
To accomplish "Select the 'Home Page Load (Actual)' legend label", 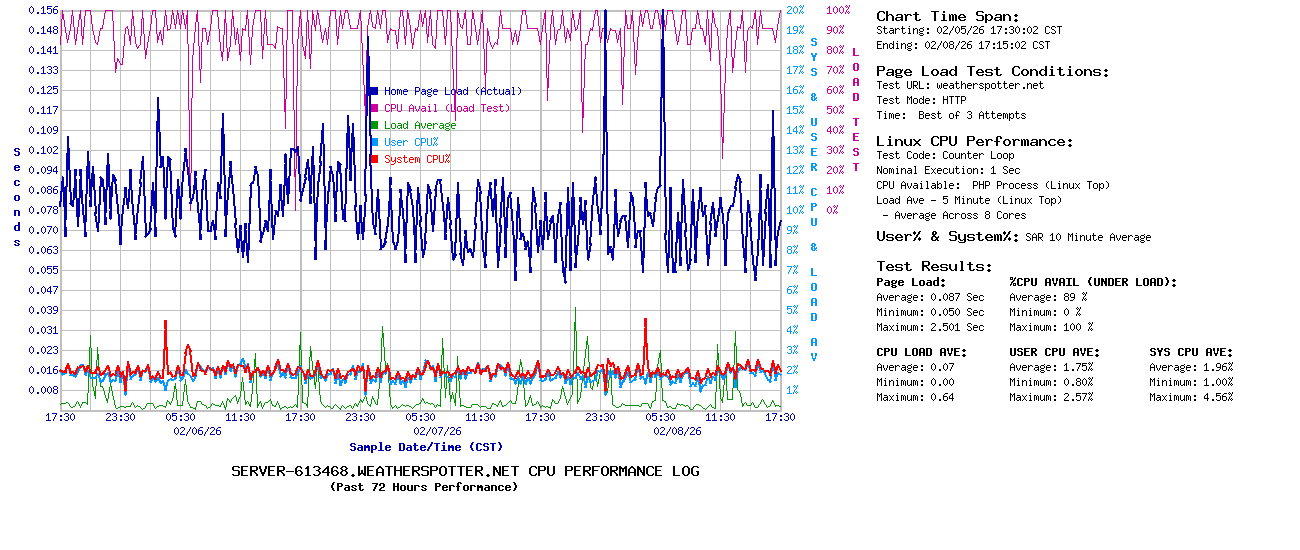I will coord(452,91).
